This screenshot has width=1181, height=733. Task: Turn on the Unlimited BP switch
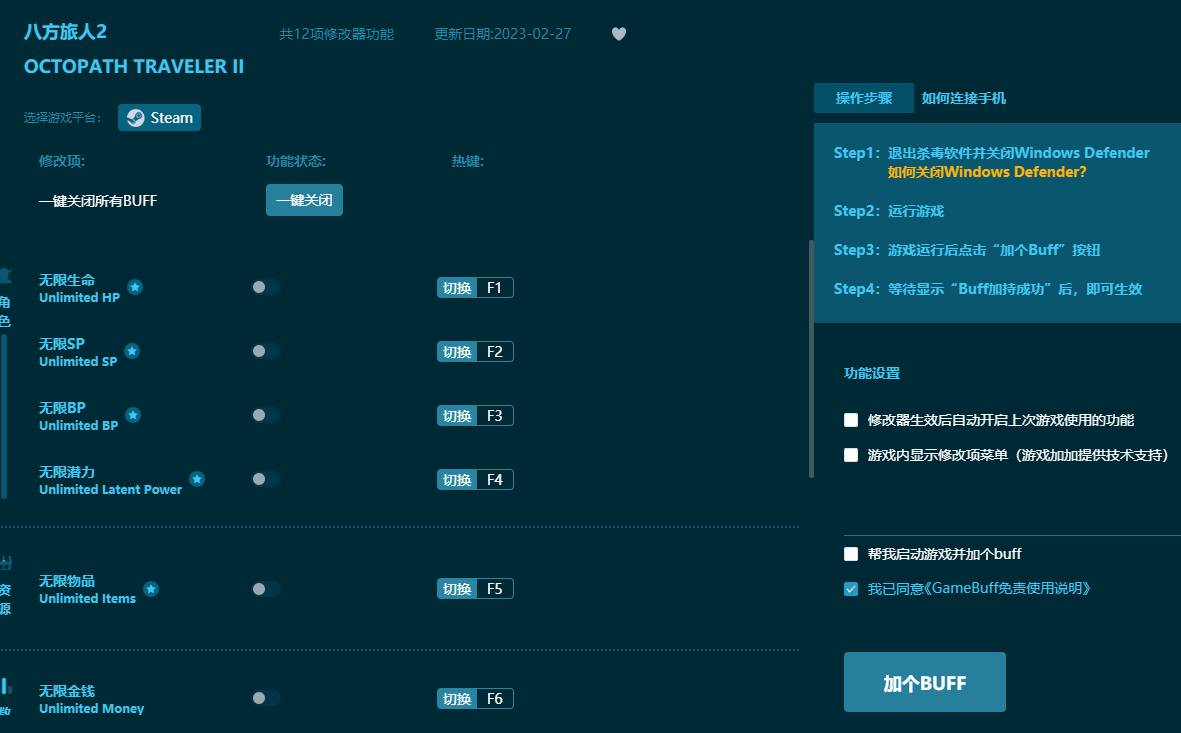tap(266, 415)
